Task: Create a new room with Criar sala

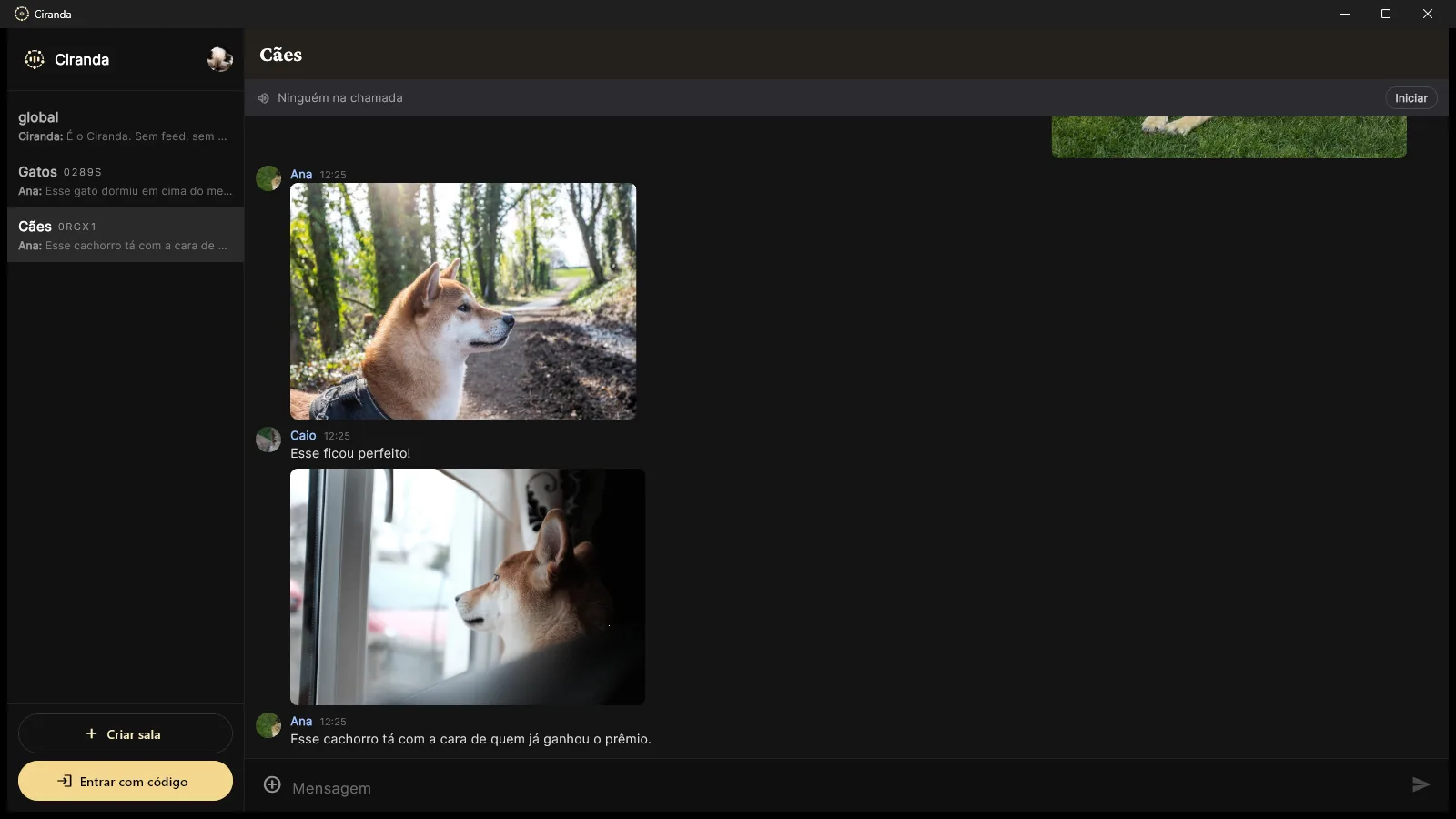Action: tap(126, 733)
